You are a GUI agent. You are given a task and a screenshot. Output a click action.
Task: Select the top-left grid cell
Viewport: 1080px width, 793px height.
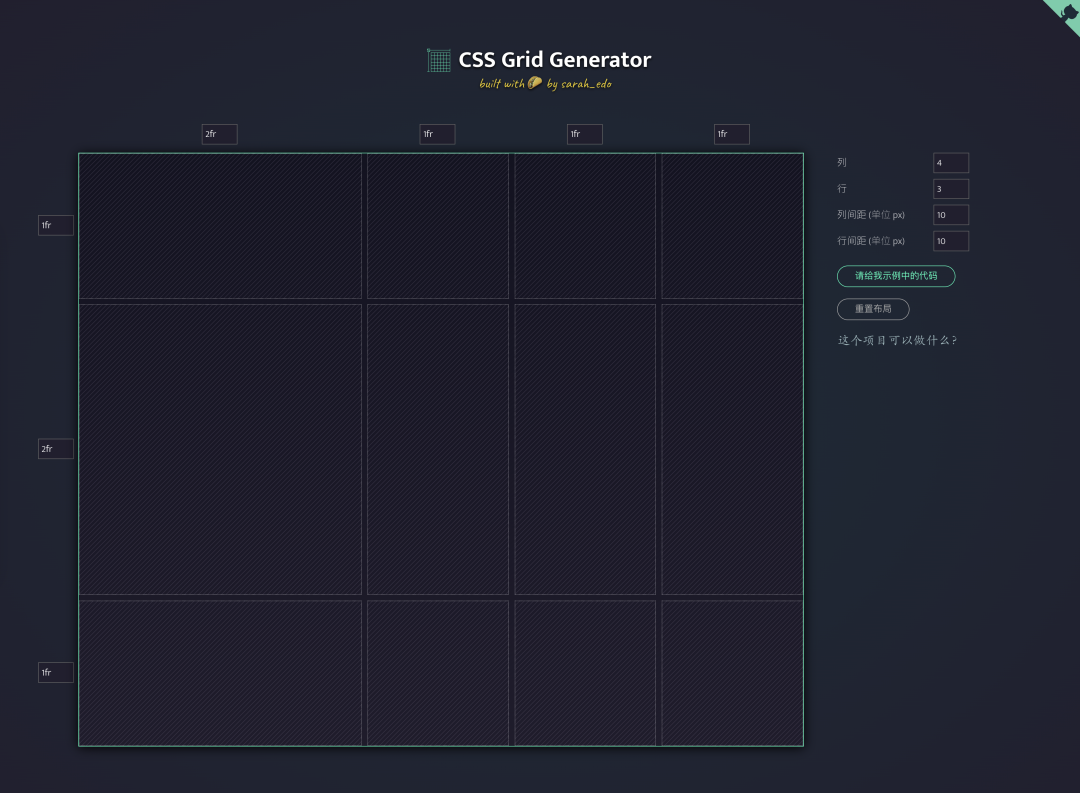coord(220,226)
